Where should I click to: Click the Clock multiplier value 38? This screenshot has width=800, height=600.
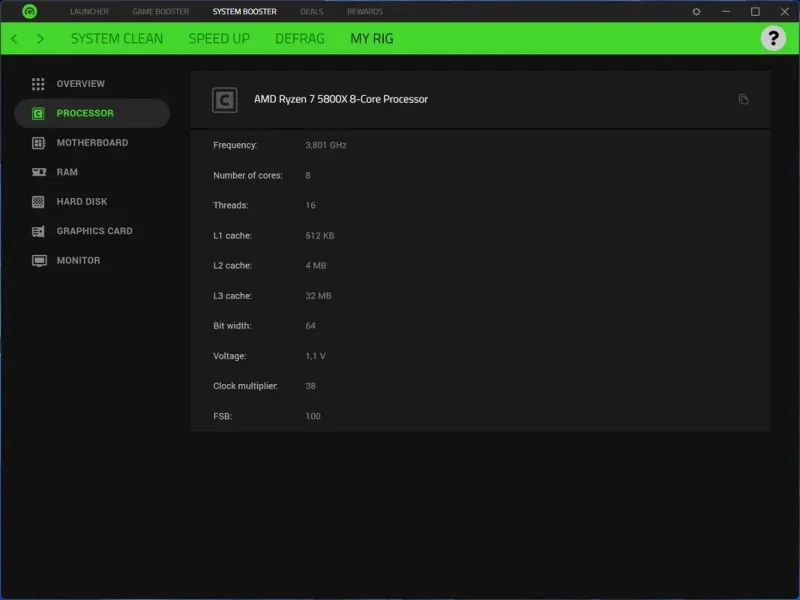pos(311,386)
